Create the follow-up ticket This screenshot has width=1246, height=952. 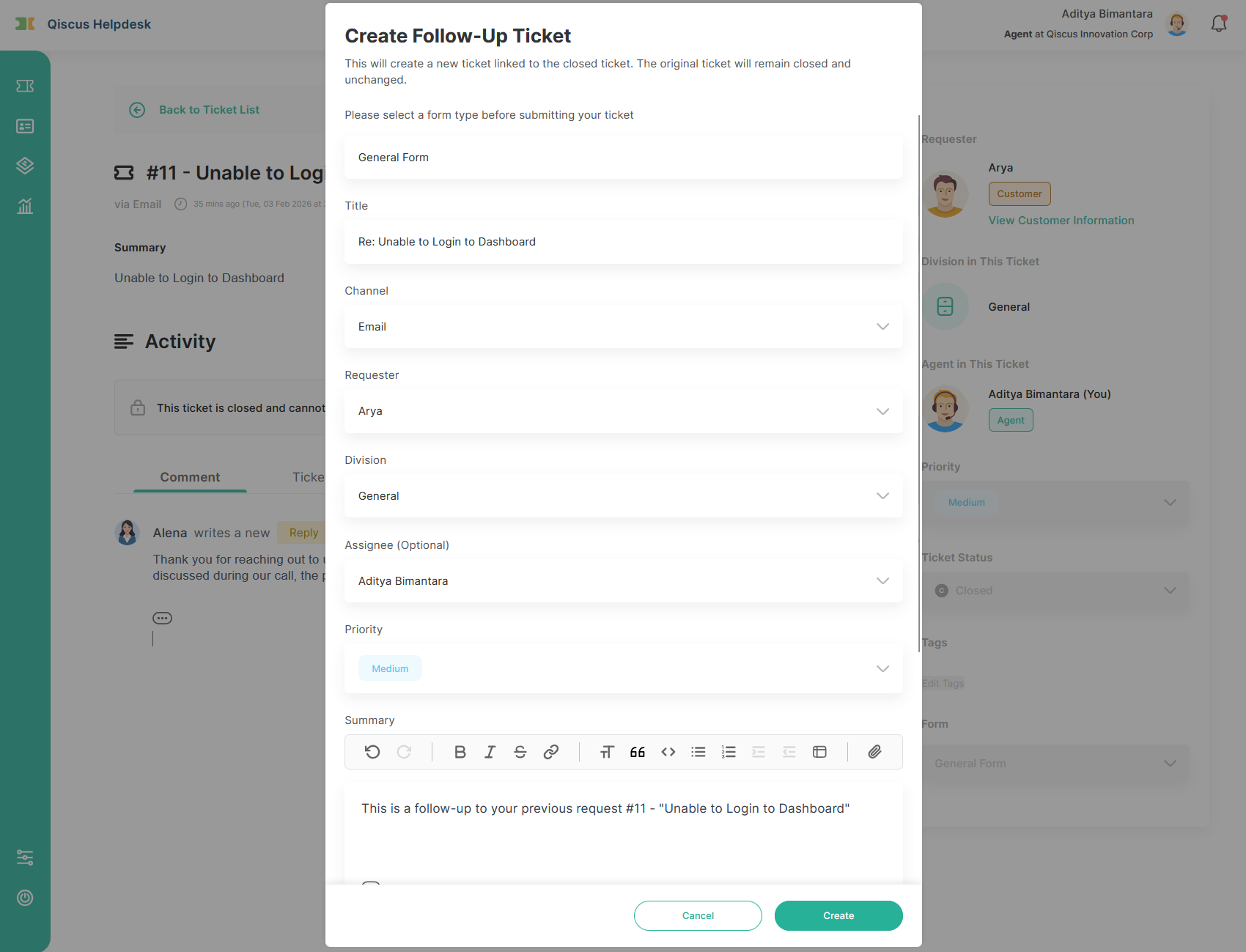click(x=838, y=915)
